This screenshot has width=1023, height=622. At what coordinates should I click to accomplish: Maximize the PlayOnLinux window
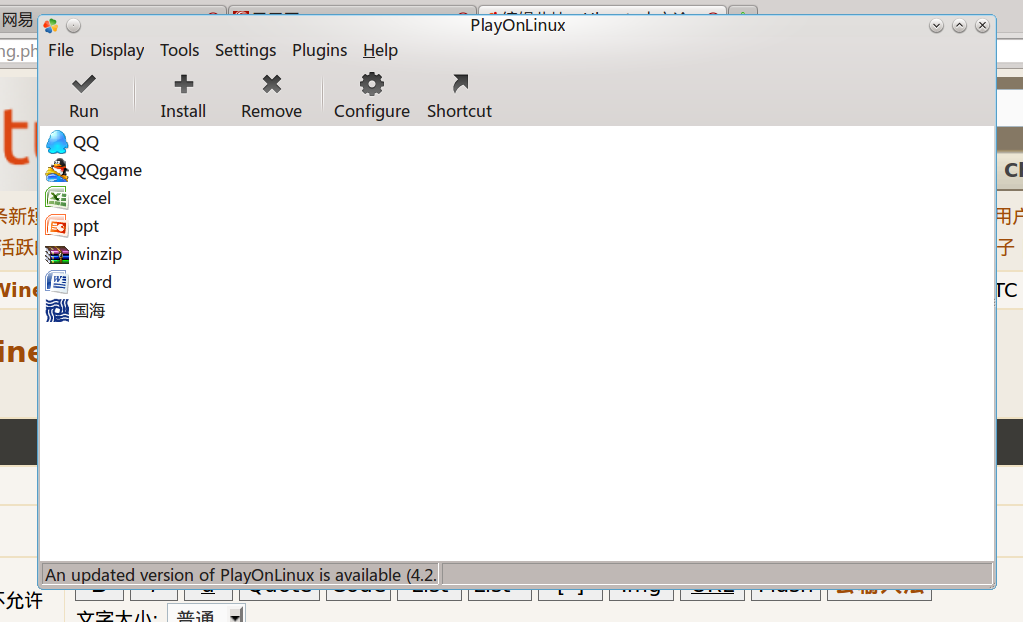(x=959, y=25)
